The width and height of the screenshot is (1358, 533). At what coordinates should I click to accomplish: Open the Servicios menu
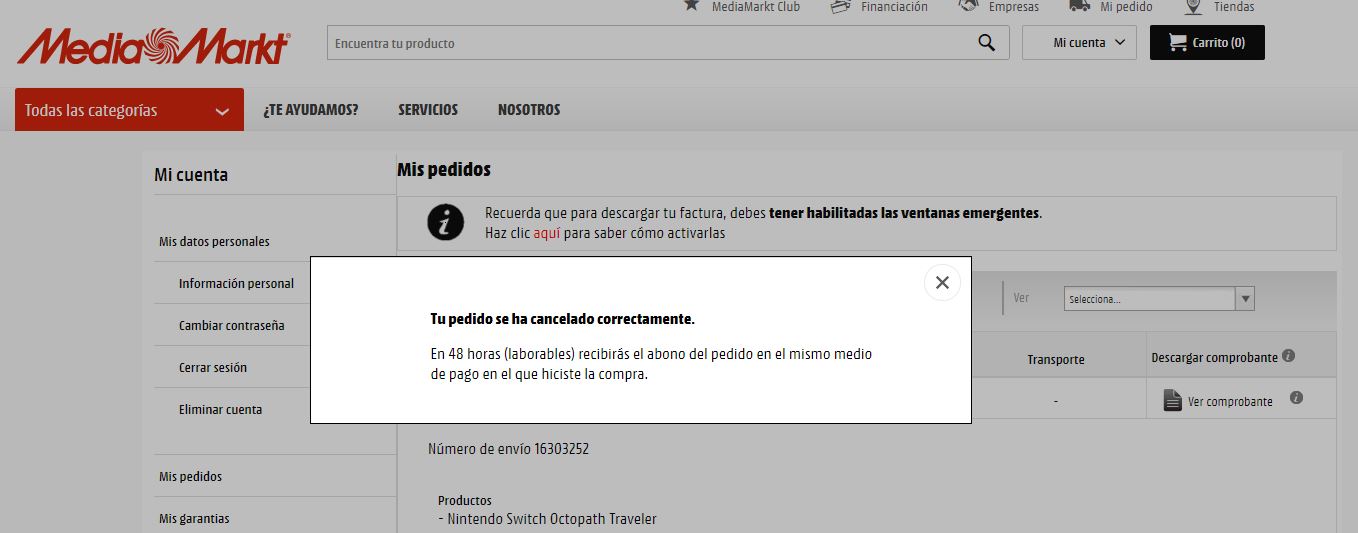point(428,110)
